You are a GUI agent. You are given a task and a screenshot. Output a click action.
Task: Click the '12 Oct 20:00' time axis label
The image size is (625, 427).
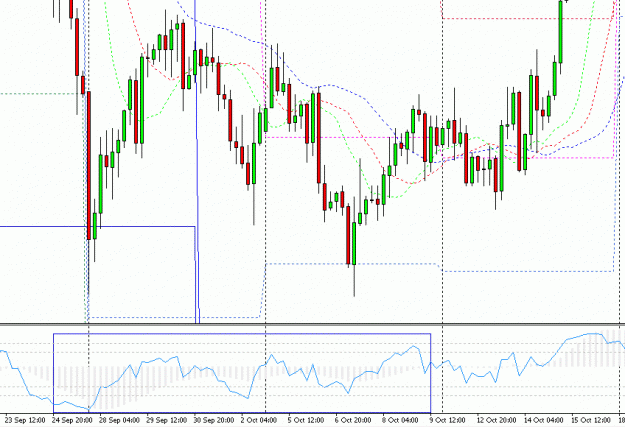click(x=497, y=420)
